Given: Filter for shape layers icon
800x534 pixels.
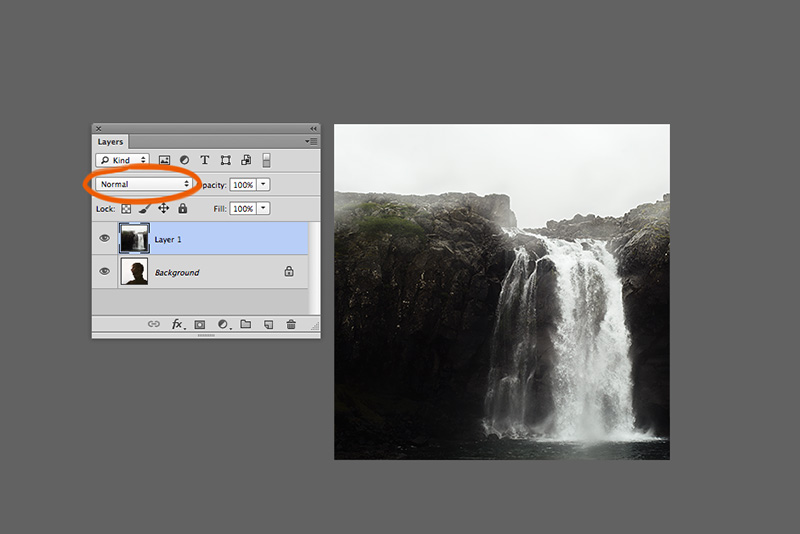Looking at the screenshot, I should (226, 160).
